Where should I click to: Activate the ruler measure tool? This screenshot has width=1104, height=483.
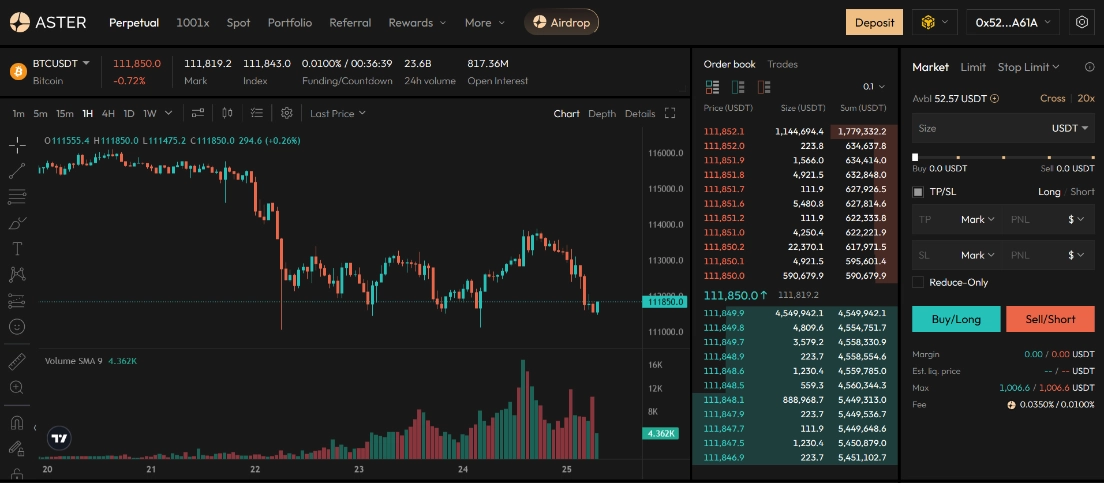coord(17,361)
